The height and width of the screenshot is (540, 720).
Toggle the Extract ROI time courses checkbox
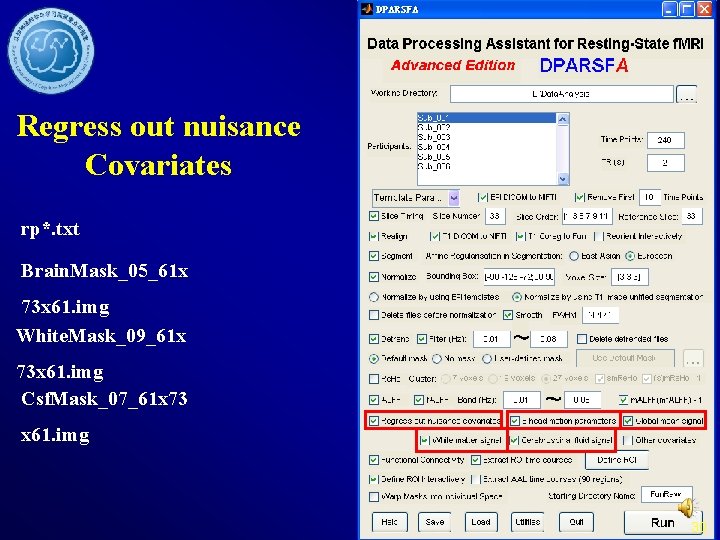click(x=476, y=460)
